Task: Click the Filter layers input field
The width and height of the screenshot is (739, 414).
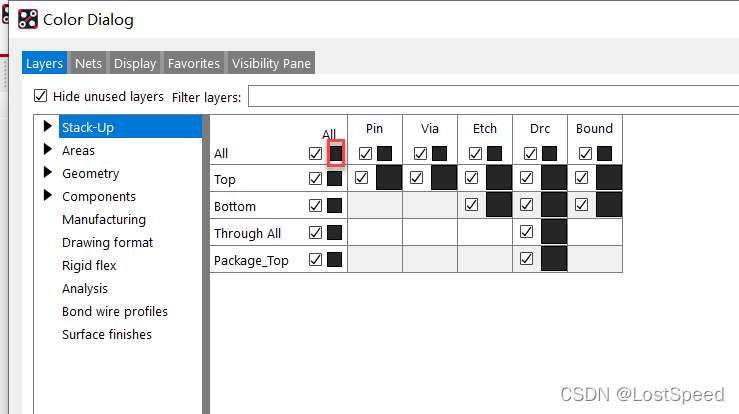Action: click(x=490, y=97)
